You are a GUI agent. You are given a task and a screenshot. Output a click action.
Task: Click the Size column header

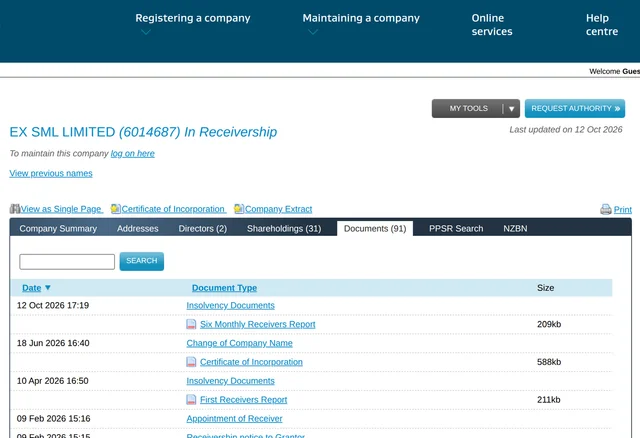(x=545, y=288)
